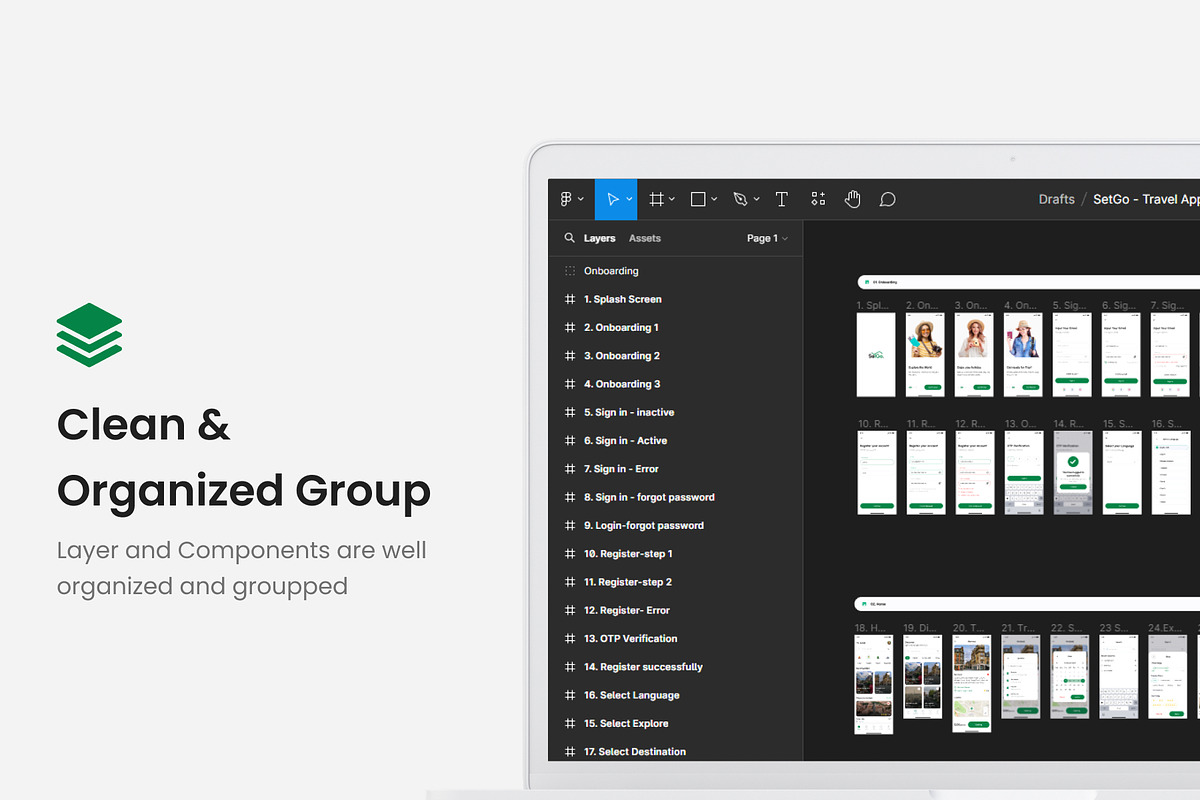The width and height of the screenshot is (1200, 800).
Task: Select the 19. Discover frame on canvas
Action: (922, 676)
